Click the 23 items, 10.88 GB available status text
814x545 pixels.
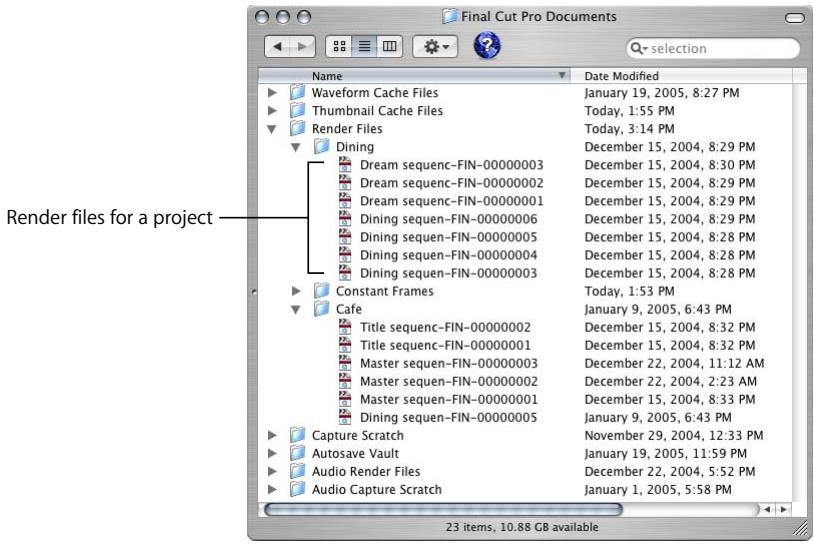(x=522, y=527)
